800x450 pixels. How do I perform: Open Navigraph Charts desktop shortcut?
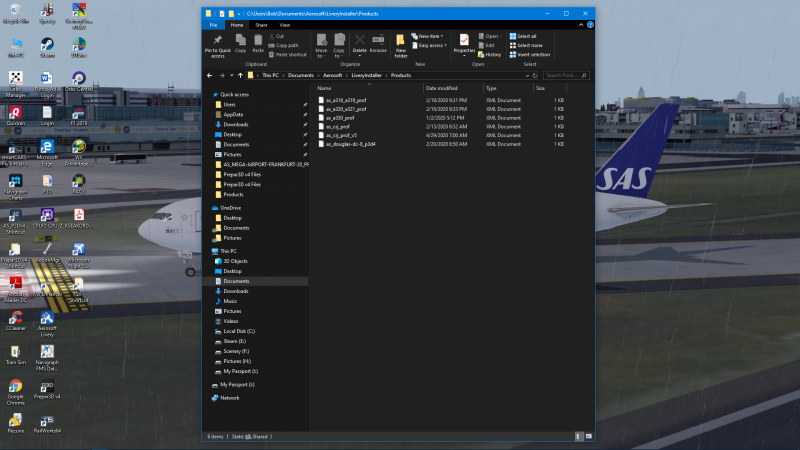pyautogui.click(x=15, y=187)
